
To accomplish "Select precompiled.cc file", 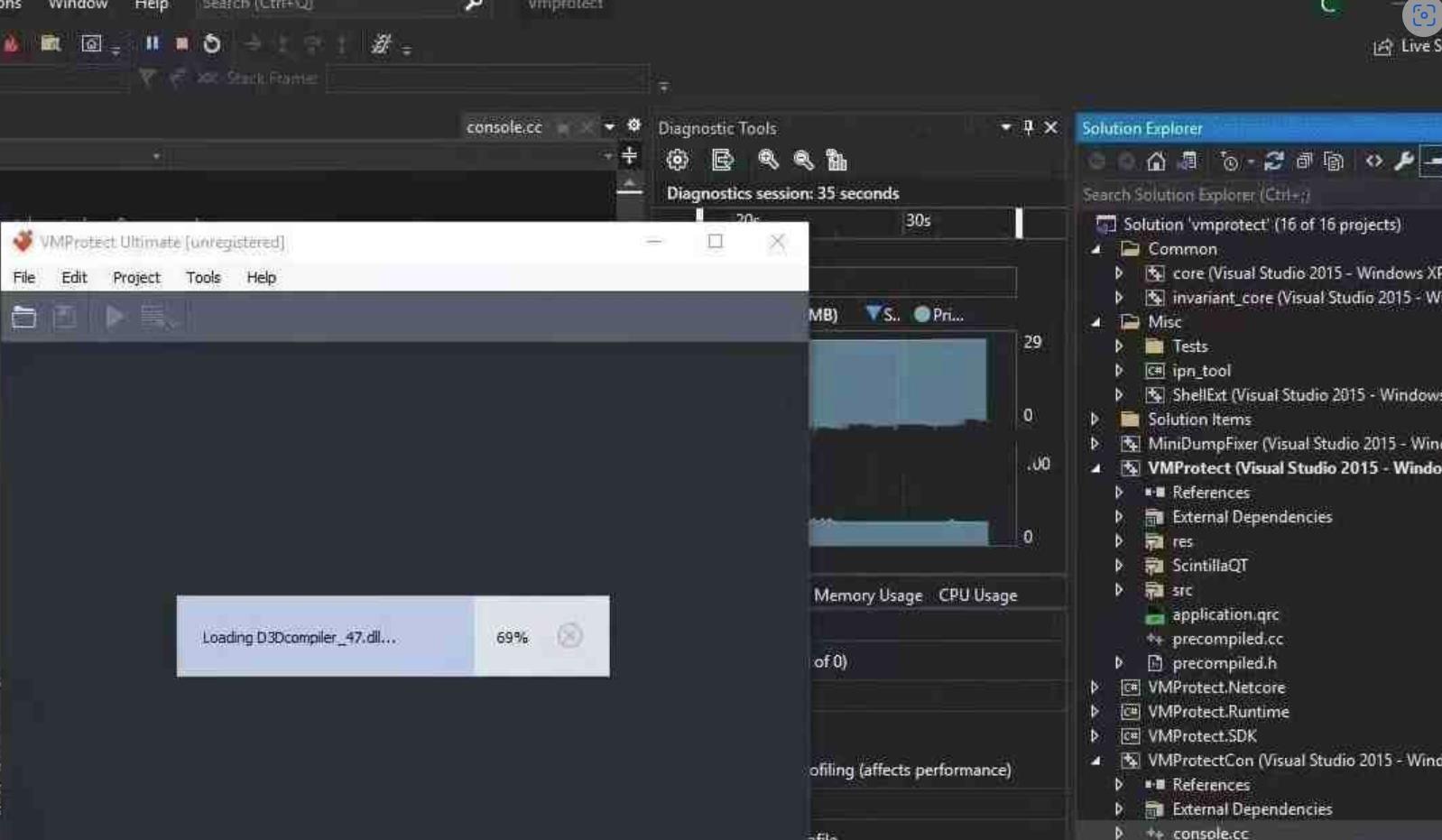I will click(x=1227, y=639).
